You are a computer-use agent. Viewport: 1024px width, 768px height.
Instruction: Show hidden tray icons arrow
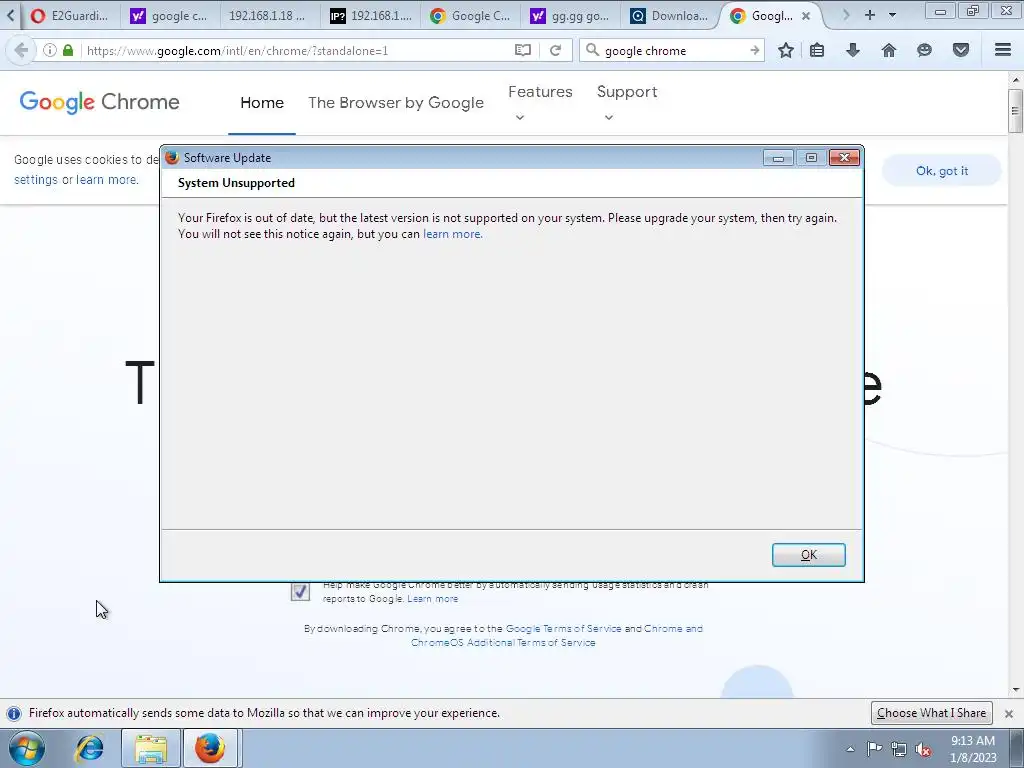(x=850, y=749)
